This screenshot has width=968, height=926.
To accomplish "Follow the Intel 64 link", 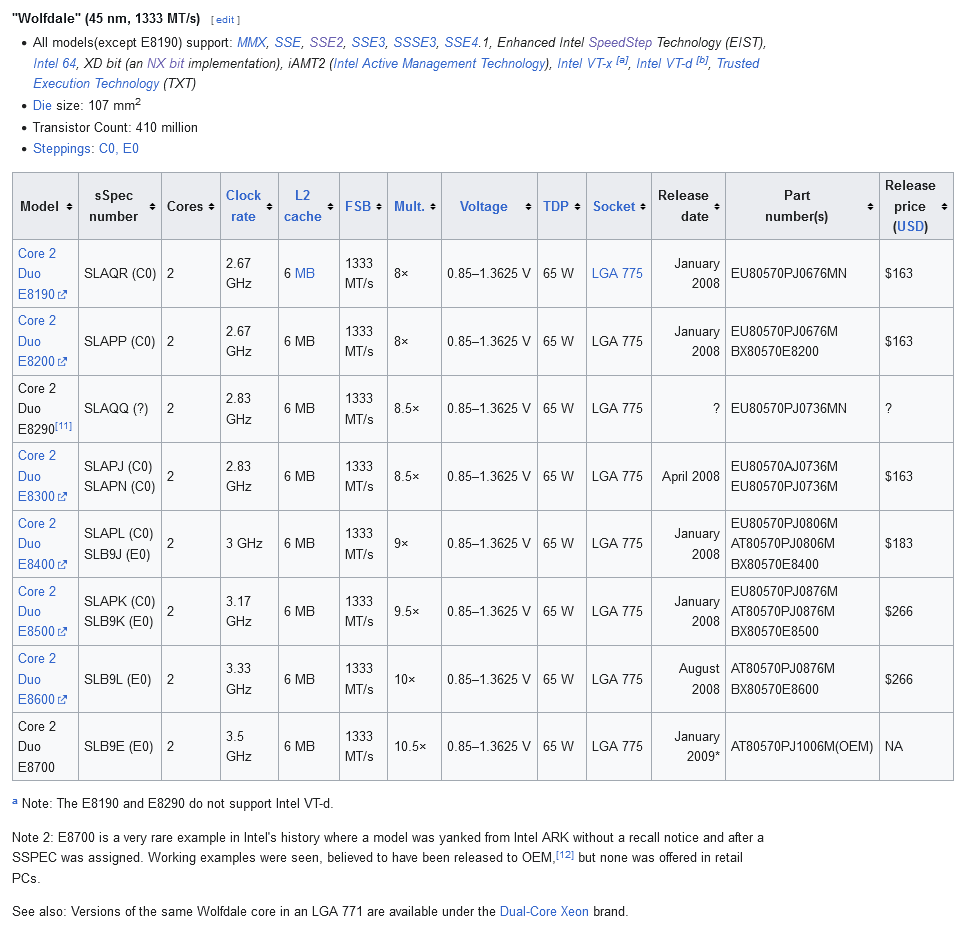I will [x=55, y=64].
